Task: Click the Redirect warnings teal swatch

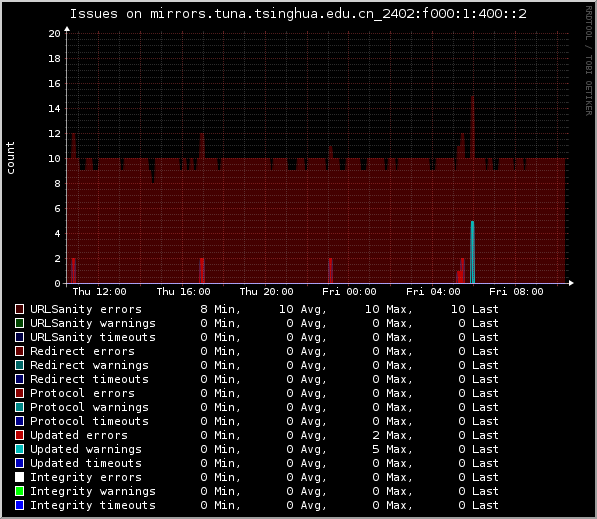Action: click(19, 365)
